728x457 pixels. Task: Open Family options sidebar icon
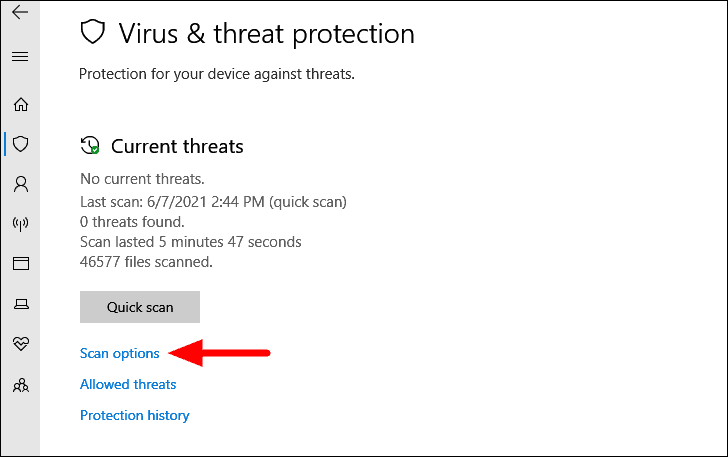click(x=20, y=385)
